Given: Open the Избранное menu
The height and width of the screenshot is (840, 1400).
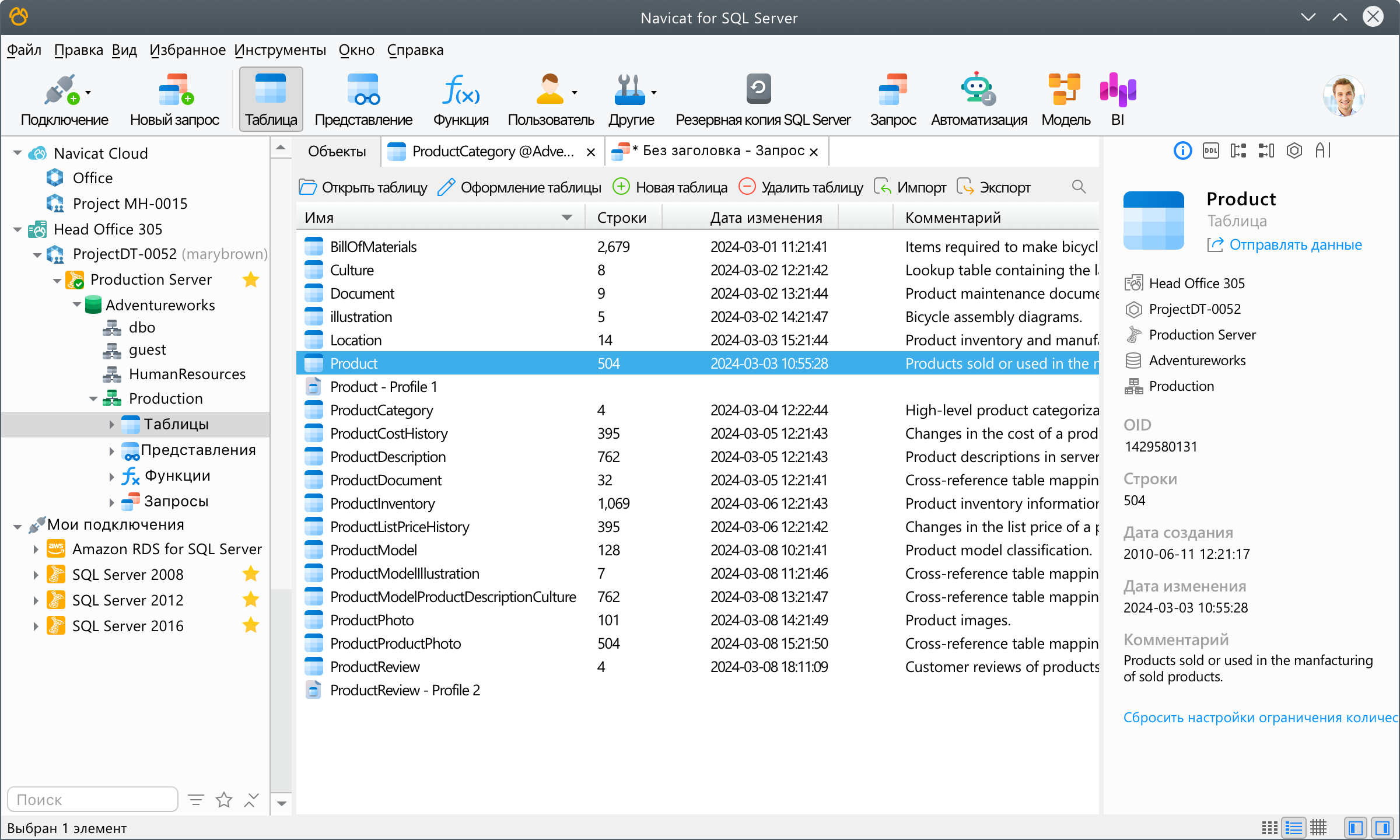Looking at the screenshot, I should [187, 50].
